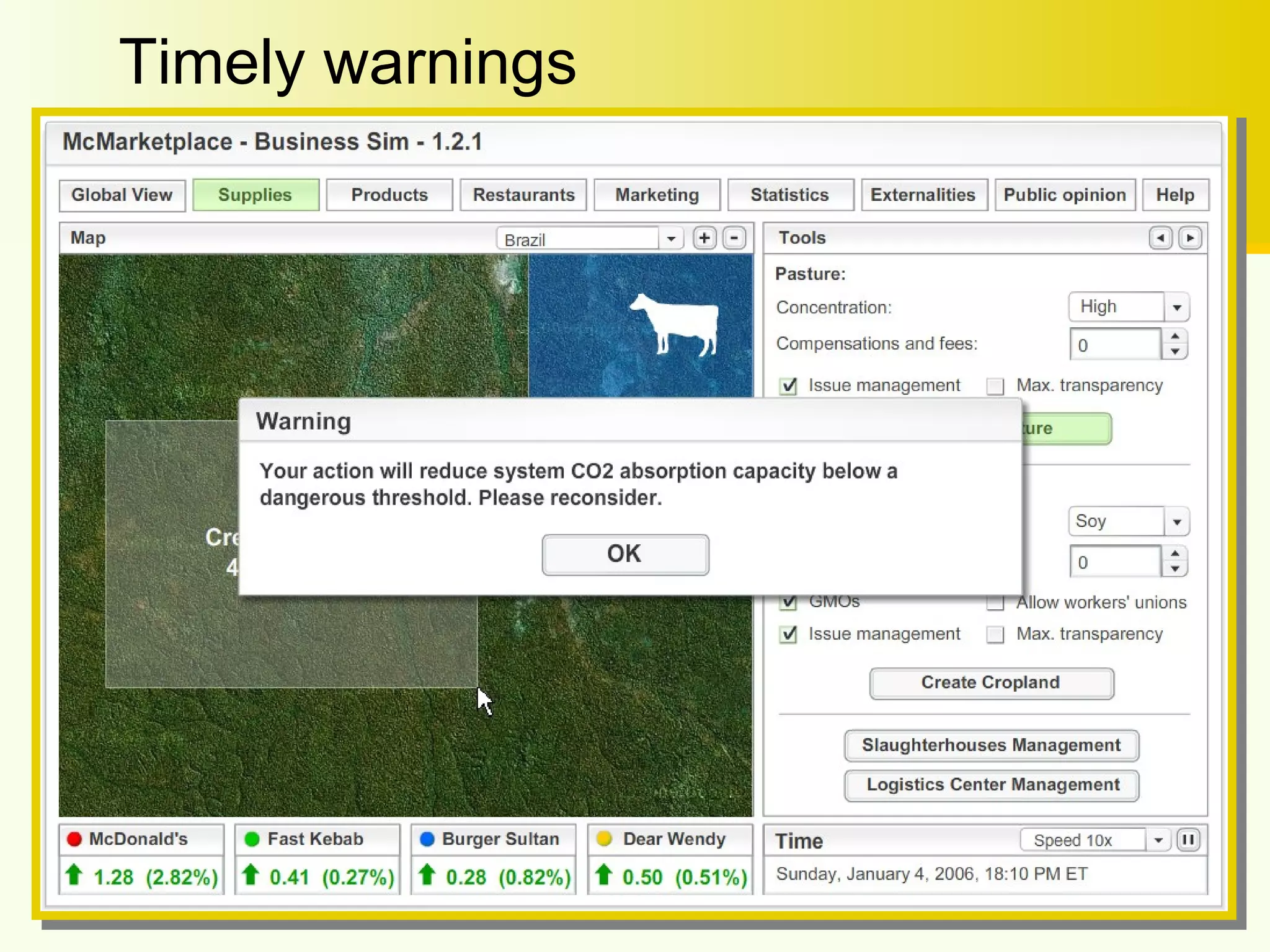Open the Help tab
Image resolution: width=1270 pixels, height=952 pixels.
[x=1175, y=195]
